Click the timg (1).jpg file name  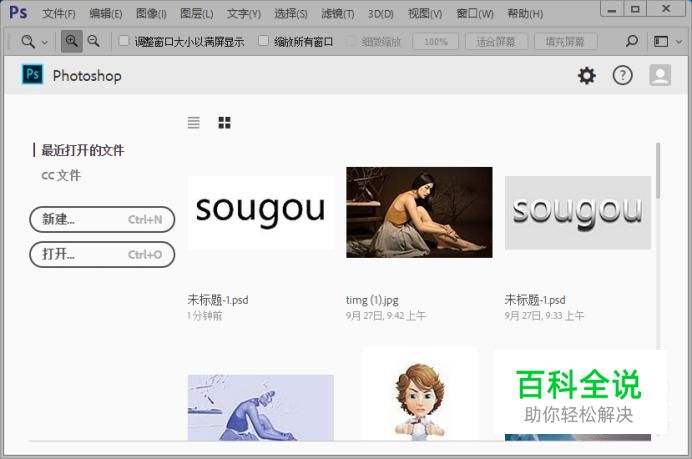click(x=372, y=300)
